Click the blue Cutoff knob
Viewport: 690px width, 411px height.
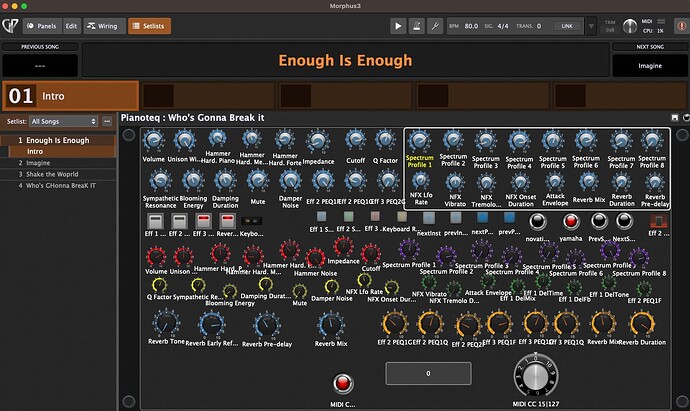(355, 140)
